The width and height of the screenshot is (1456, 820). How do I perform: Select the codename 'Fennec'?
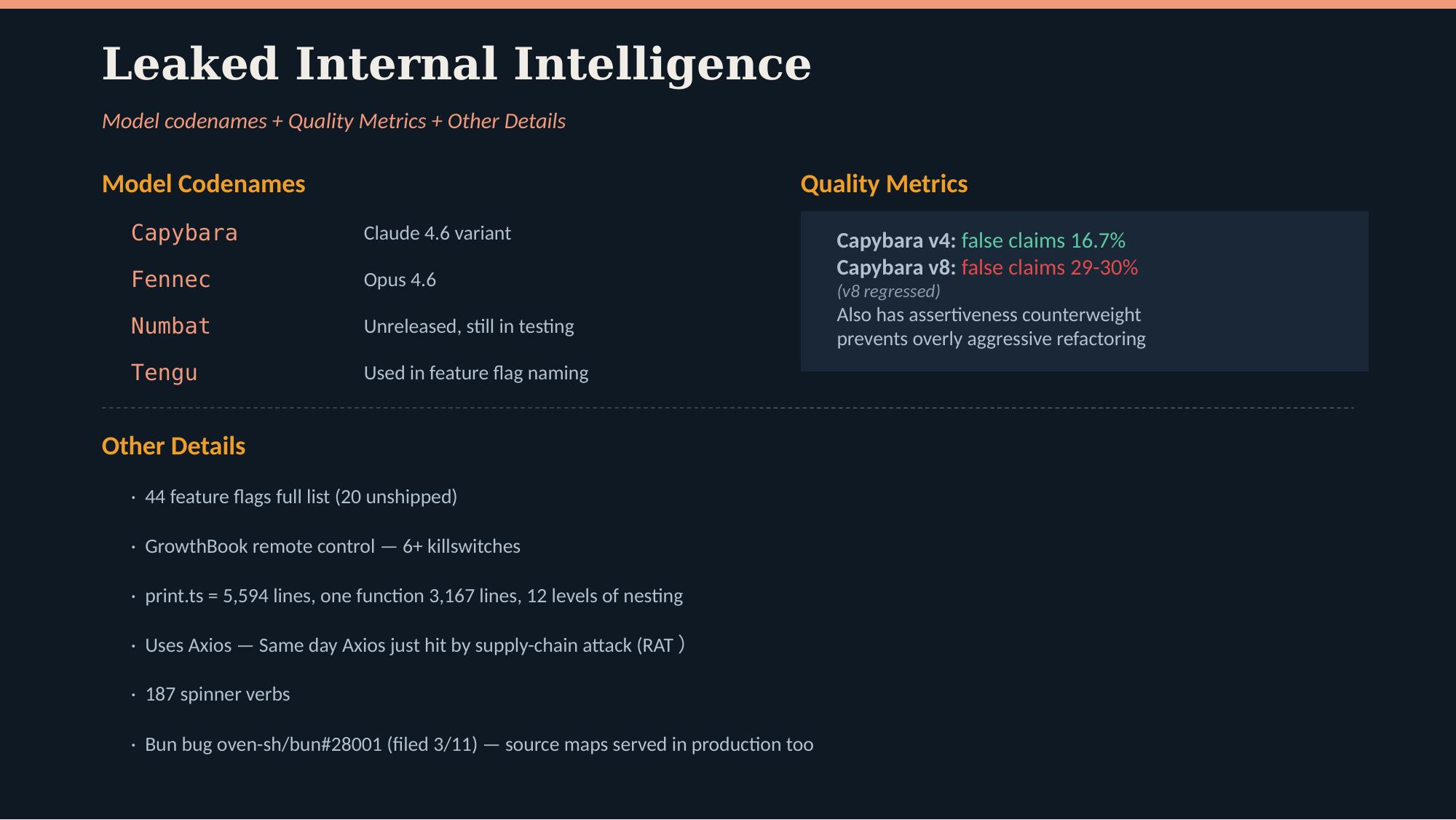(171, 280)
